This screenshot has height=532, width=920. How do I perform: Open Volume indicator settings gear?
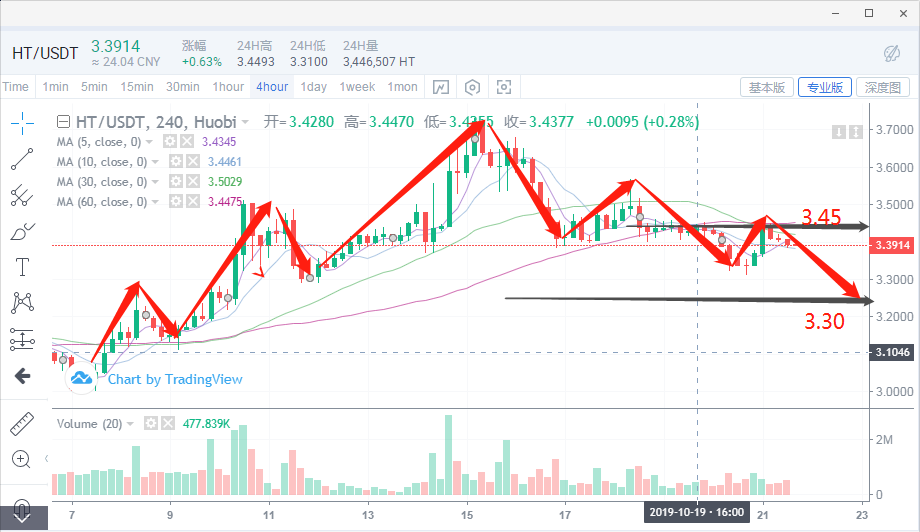[x=151, y=423]
